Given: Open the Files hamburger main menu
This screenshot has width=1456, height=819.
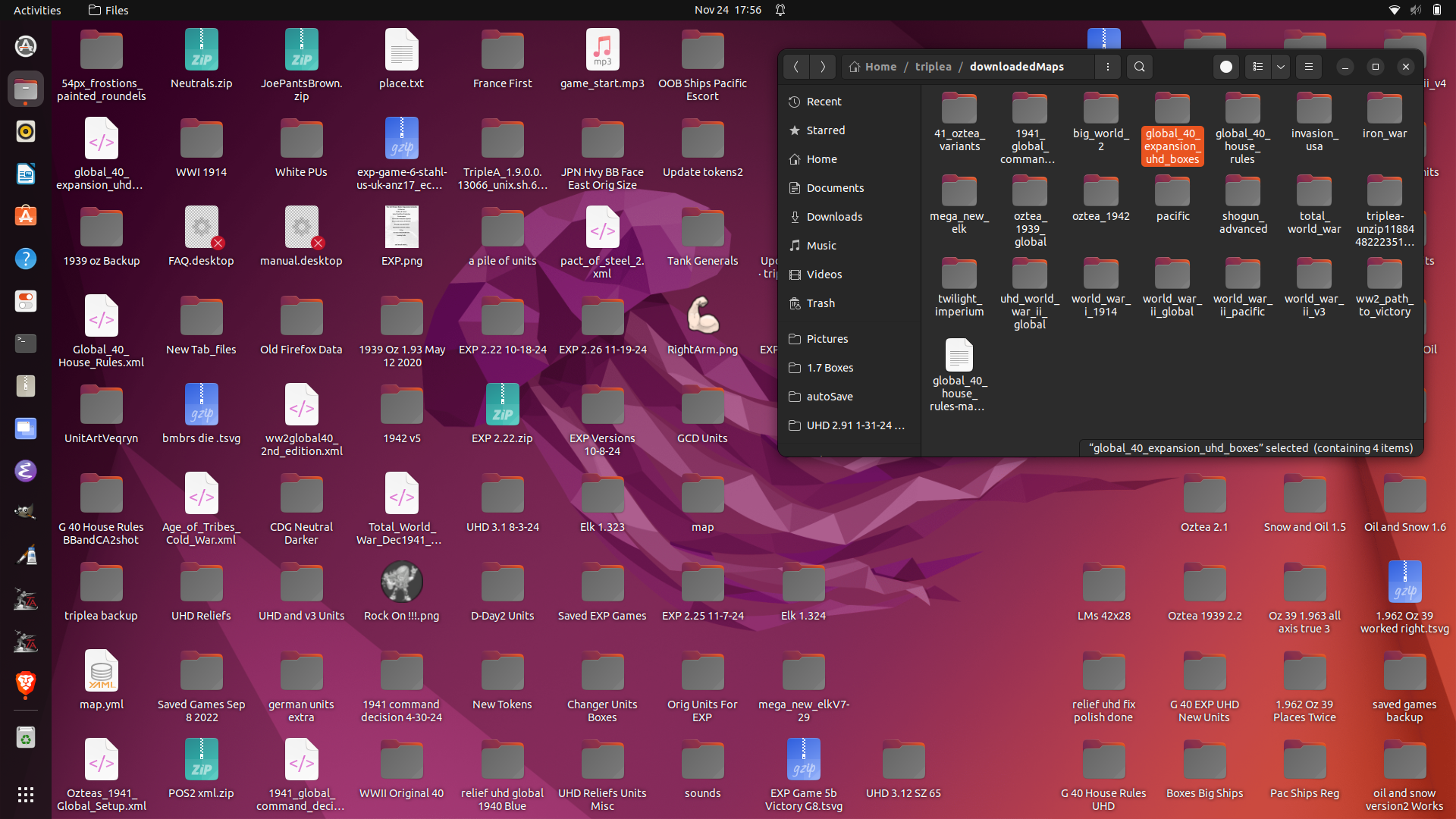Looking at the screenshot, I should (1309, 67).
